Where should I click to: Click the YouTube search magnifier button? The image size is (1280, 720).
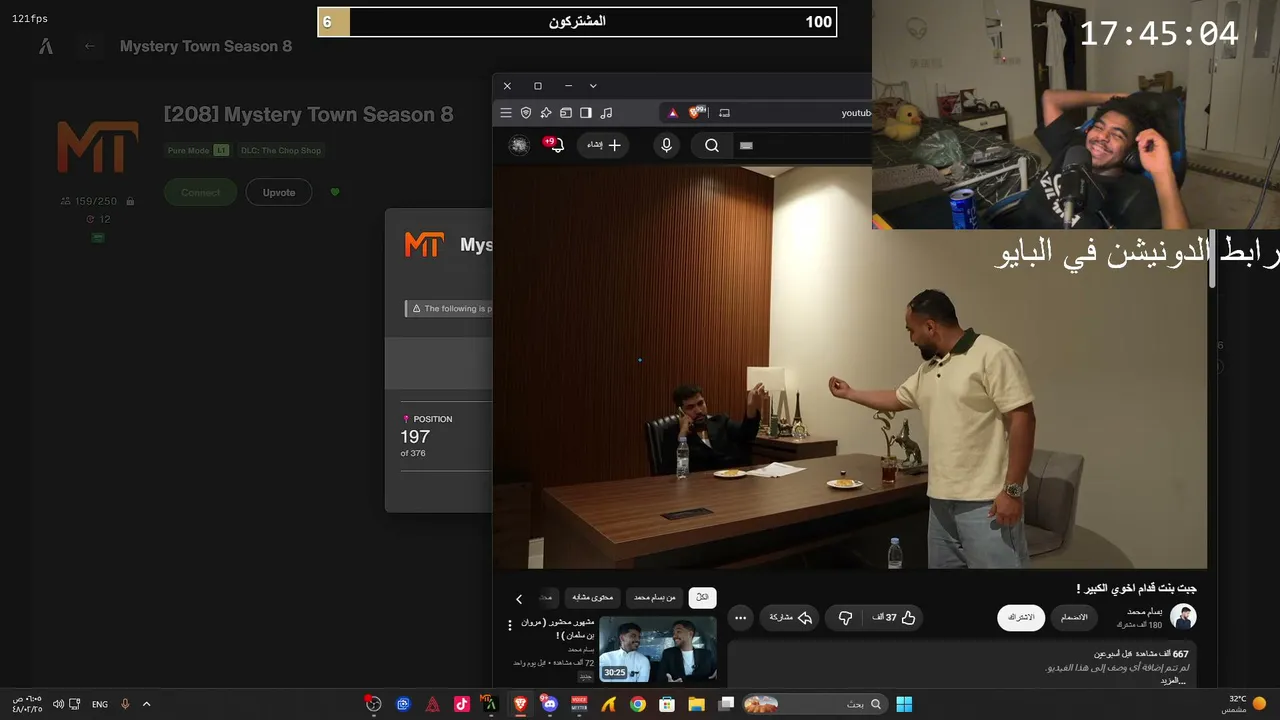click(712, 145)
